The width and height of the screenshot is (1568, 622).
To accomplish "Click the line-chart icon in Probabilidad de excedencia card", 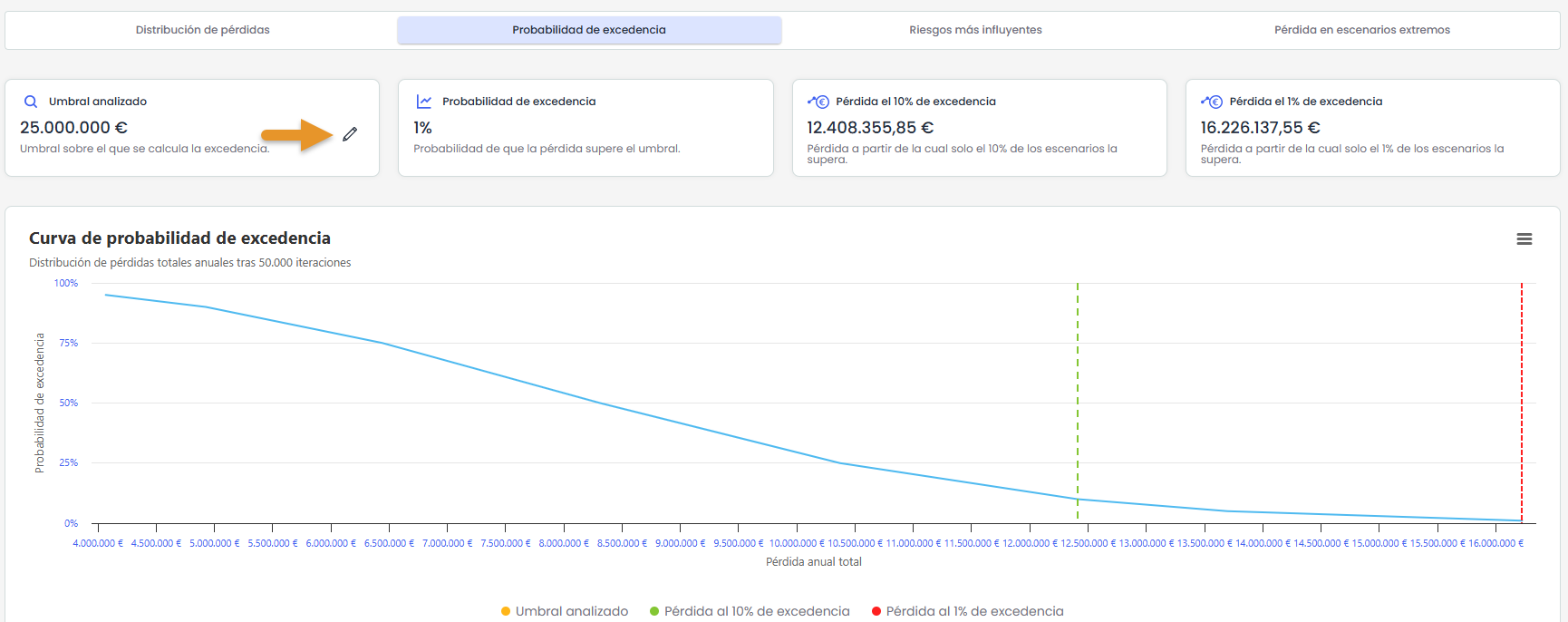I will point(424,102).
